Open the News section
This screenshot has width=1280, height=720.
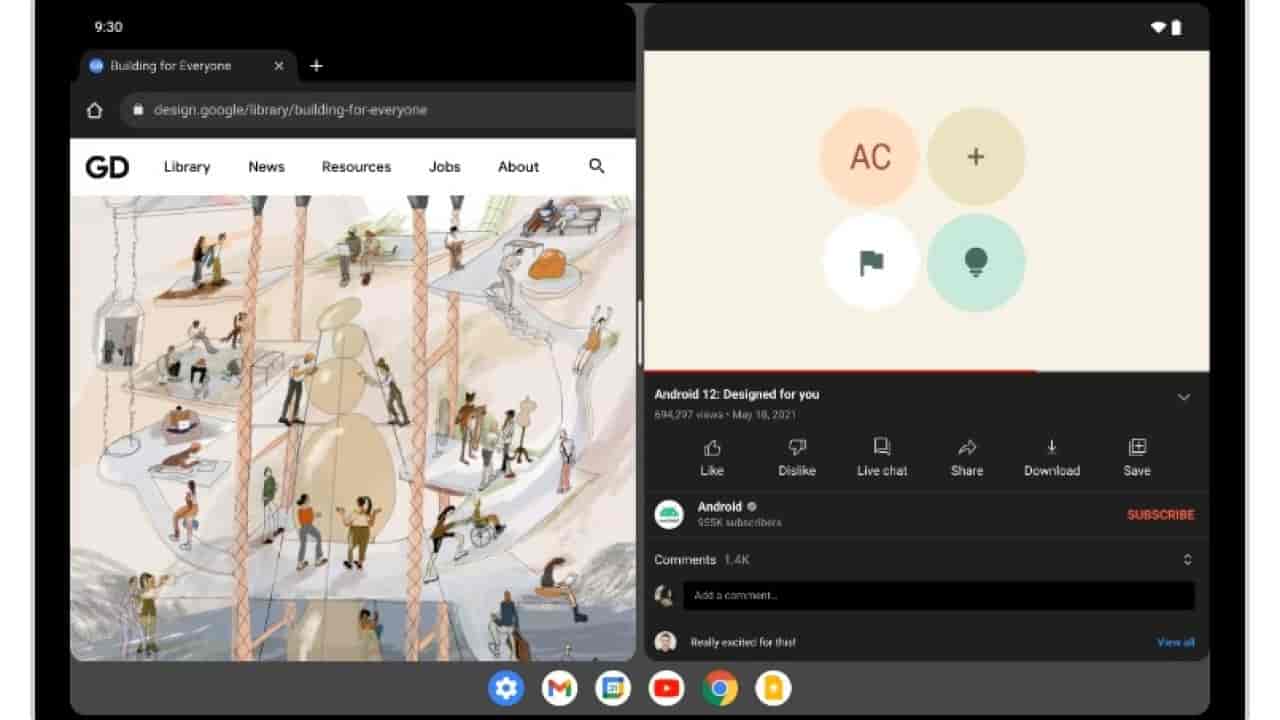click(266, 167)
